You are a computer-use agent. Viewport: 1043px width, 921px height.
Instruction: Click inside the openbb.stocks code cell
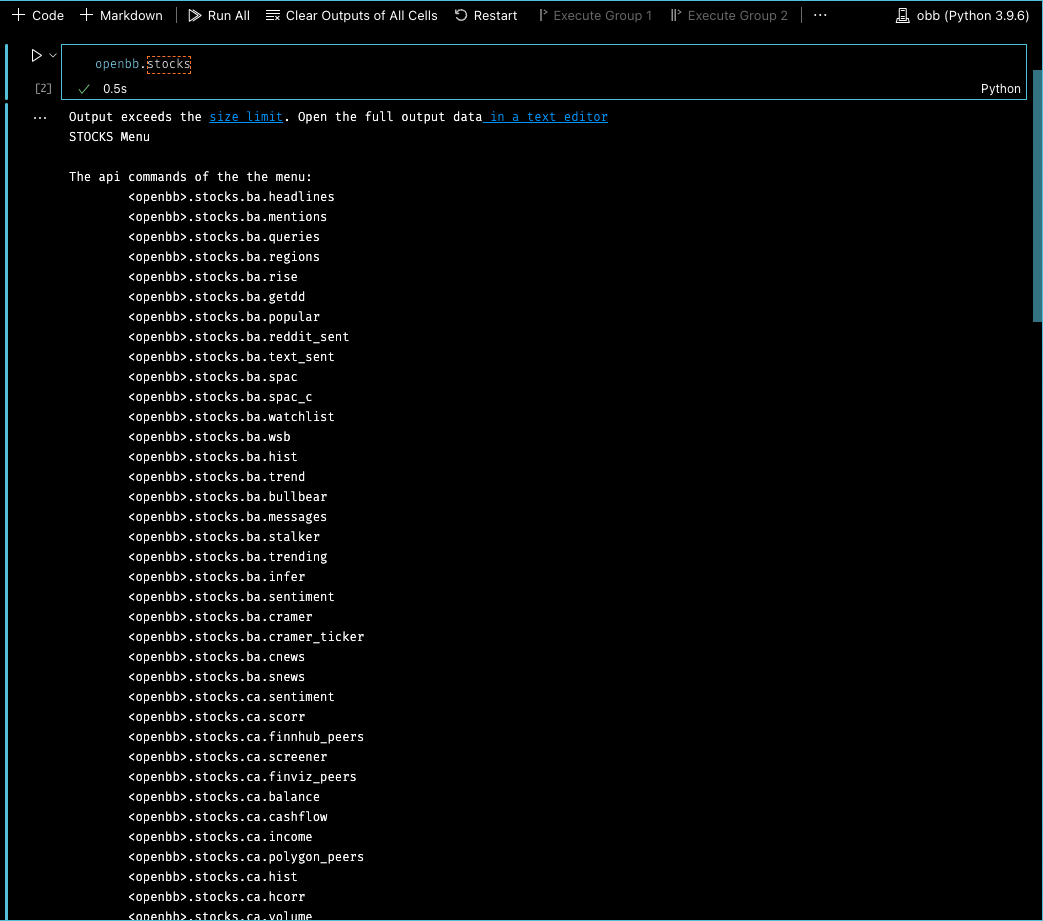click(543, 64)
